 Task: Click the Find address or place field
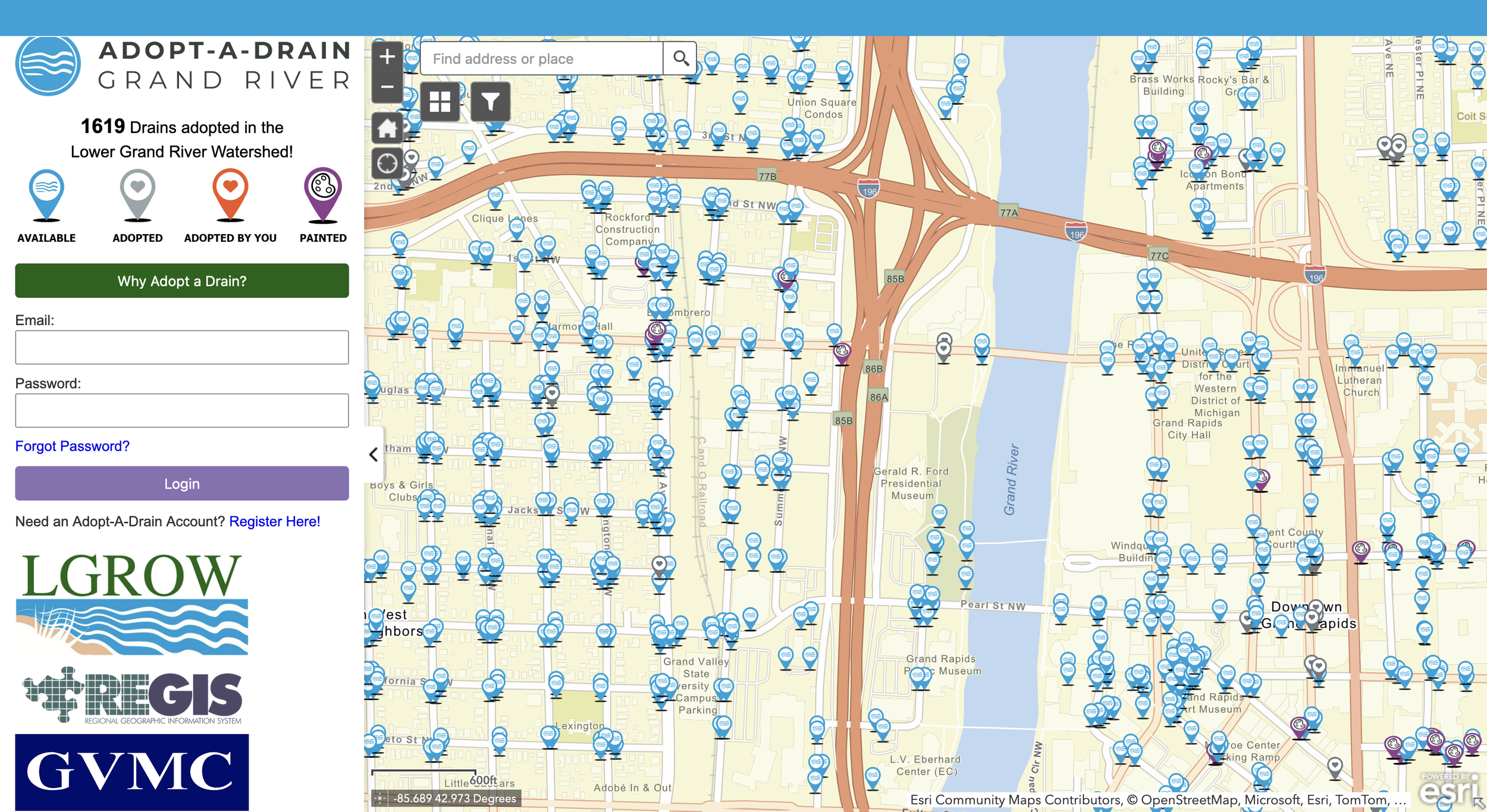tap(542, 58)
